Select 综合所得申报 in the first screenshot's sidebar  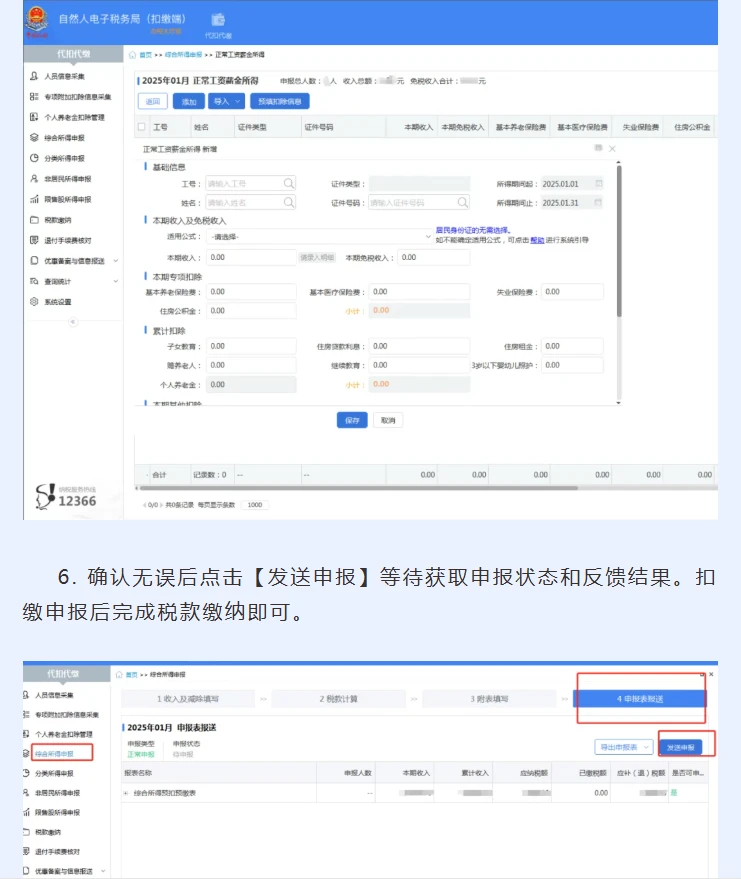(64, 138)
